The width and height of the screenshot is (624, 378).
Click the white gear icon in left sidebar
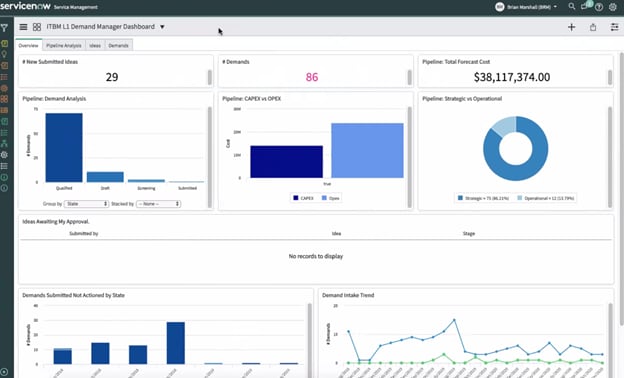click(x=4, y=154)
